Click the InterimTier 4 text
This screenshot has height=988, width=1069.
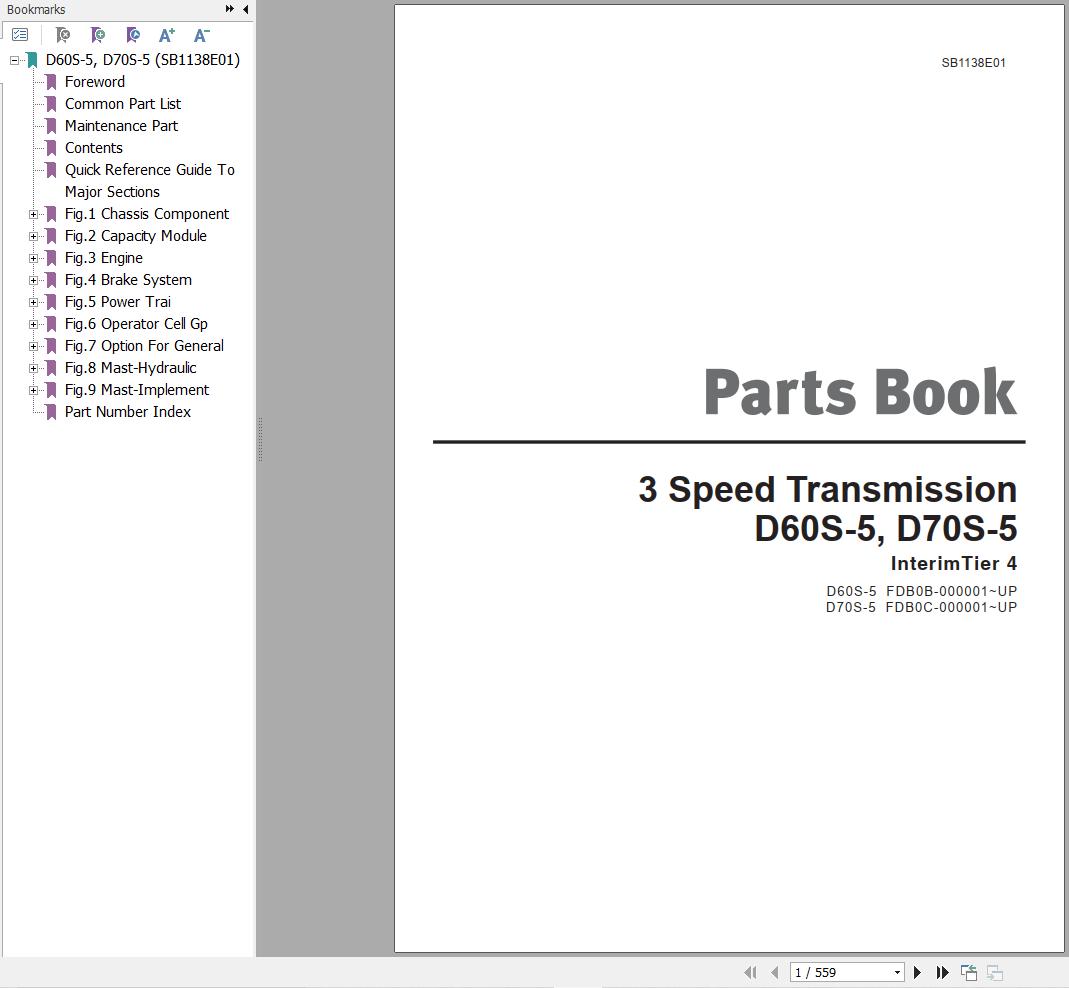click(x=954, y=564)
